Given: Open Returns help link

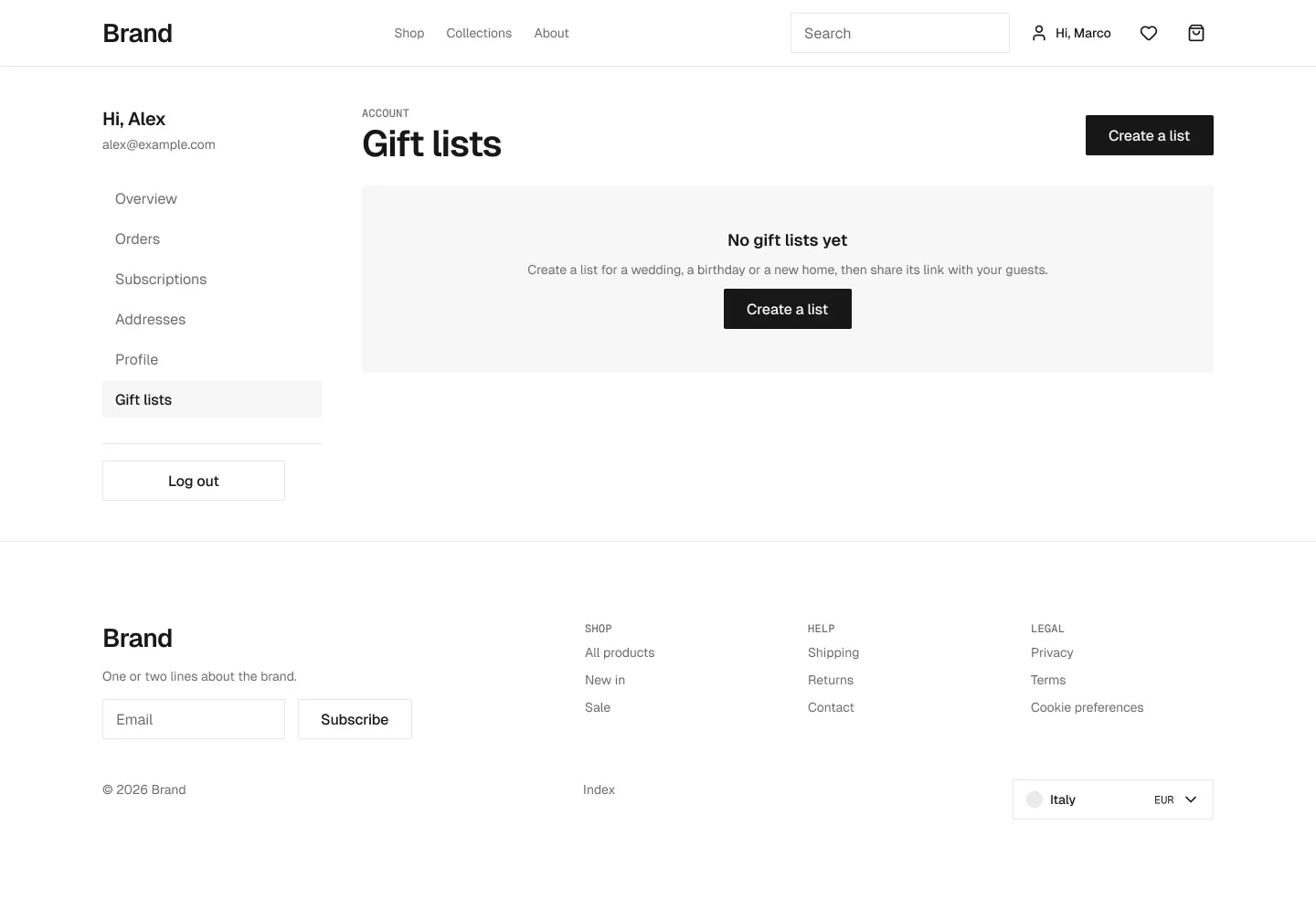Looking at the screenshot, I should click(831, 680).
